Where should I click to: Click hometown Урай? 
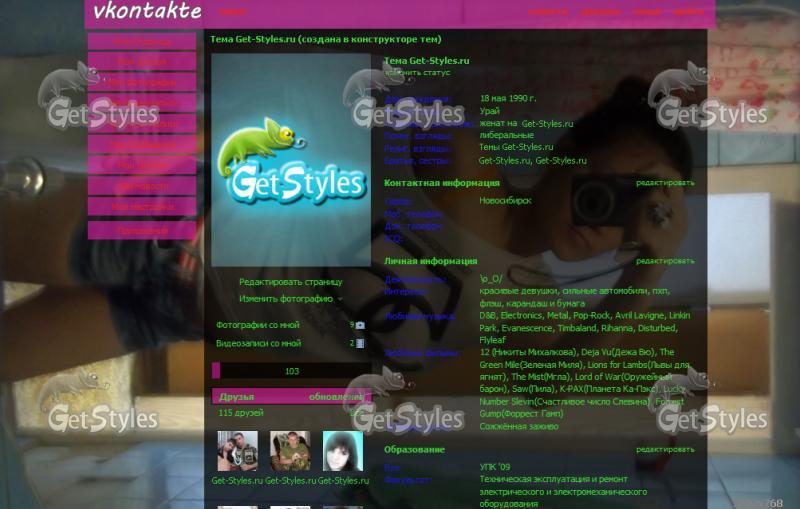coord(489,111)
